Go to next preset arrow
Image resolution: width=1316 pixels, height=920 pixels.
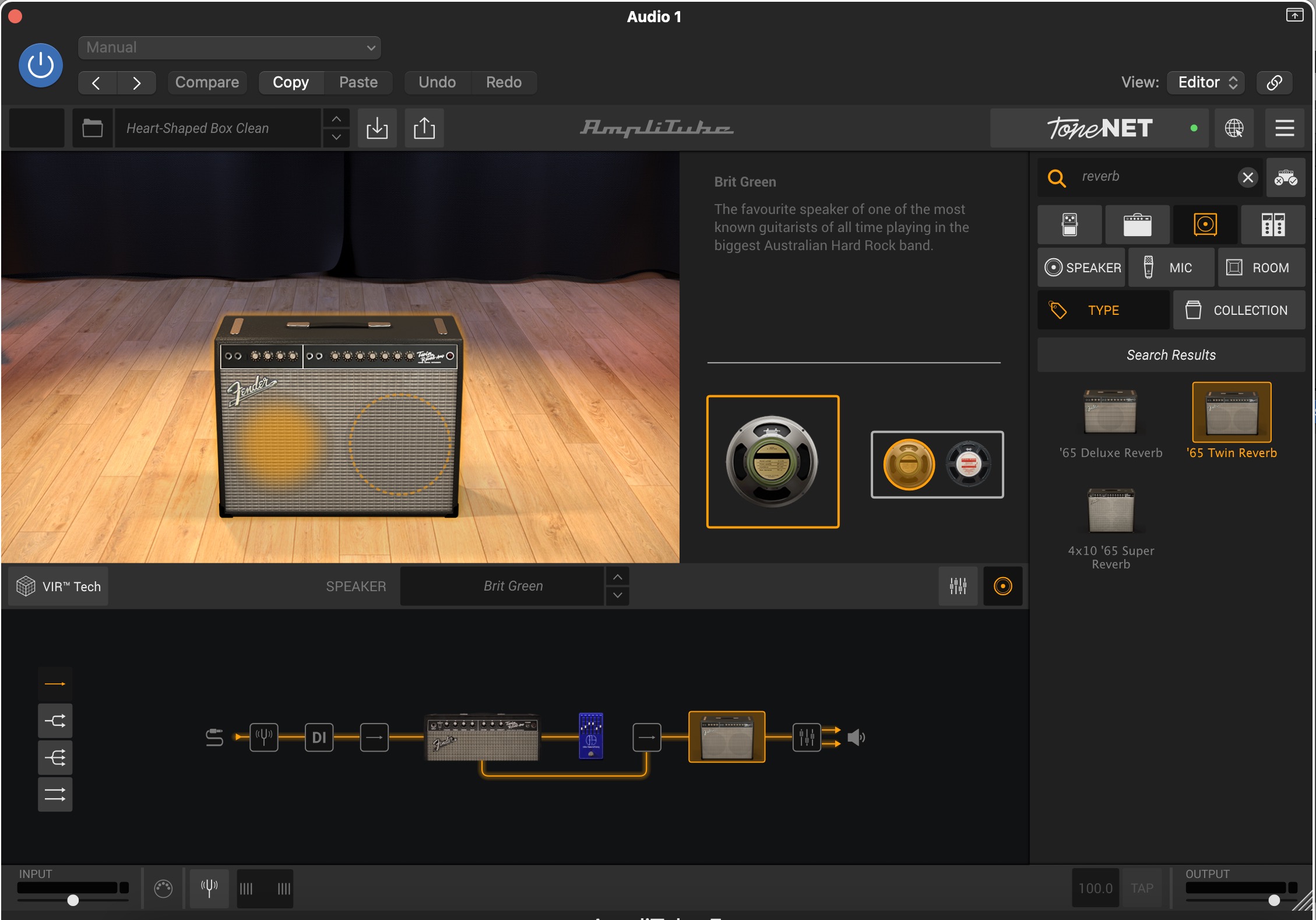136,83
